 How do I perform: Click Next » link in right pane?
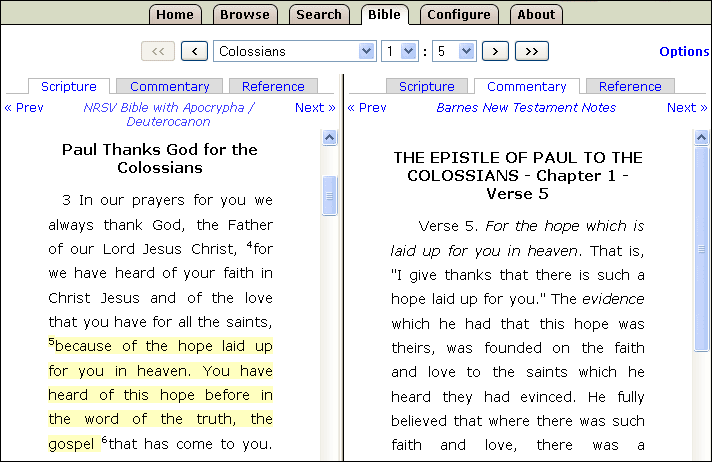[x=687, y=108]
